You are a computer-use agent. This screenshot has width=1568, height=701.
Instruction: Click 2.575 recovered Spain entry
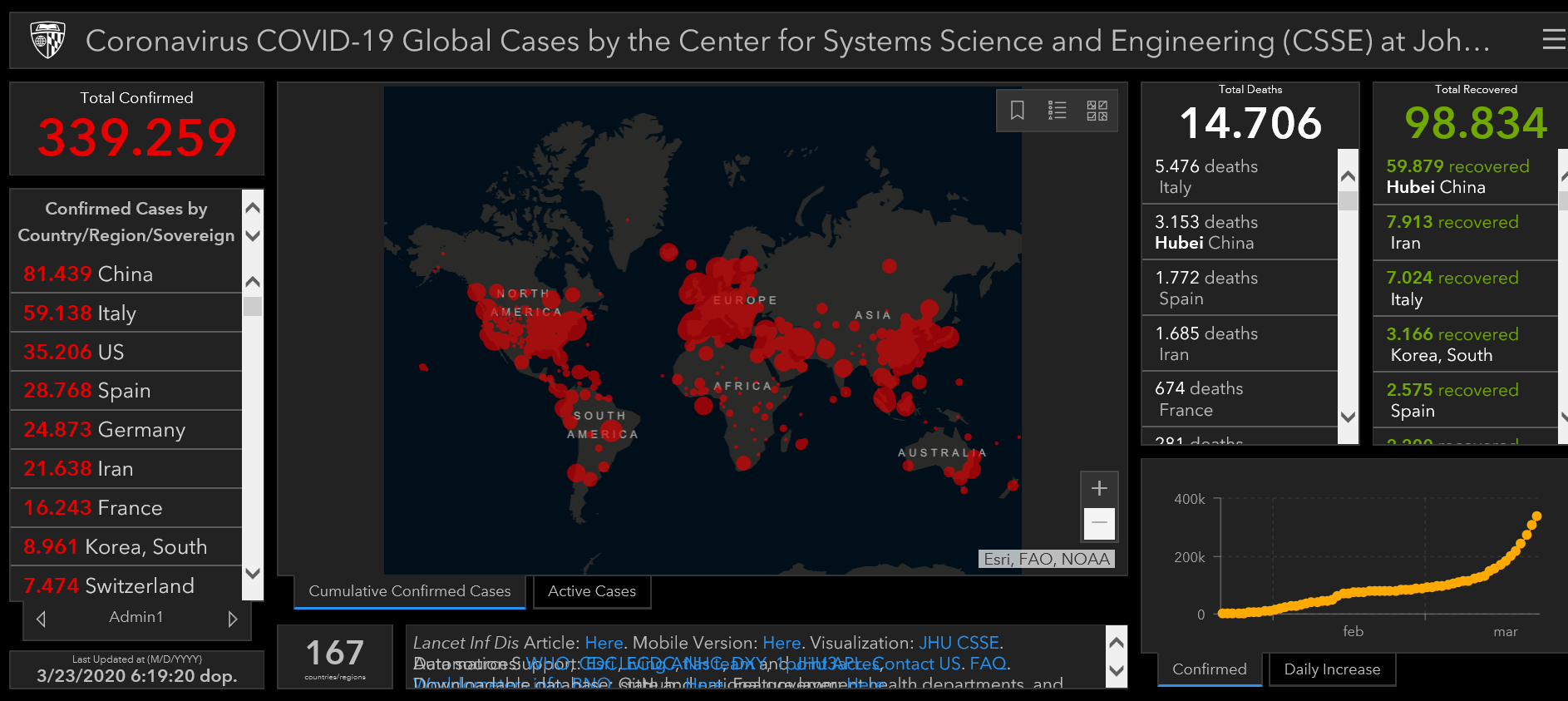[x=1466, y=400]
